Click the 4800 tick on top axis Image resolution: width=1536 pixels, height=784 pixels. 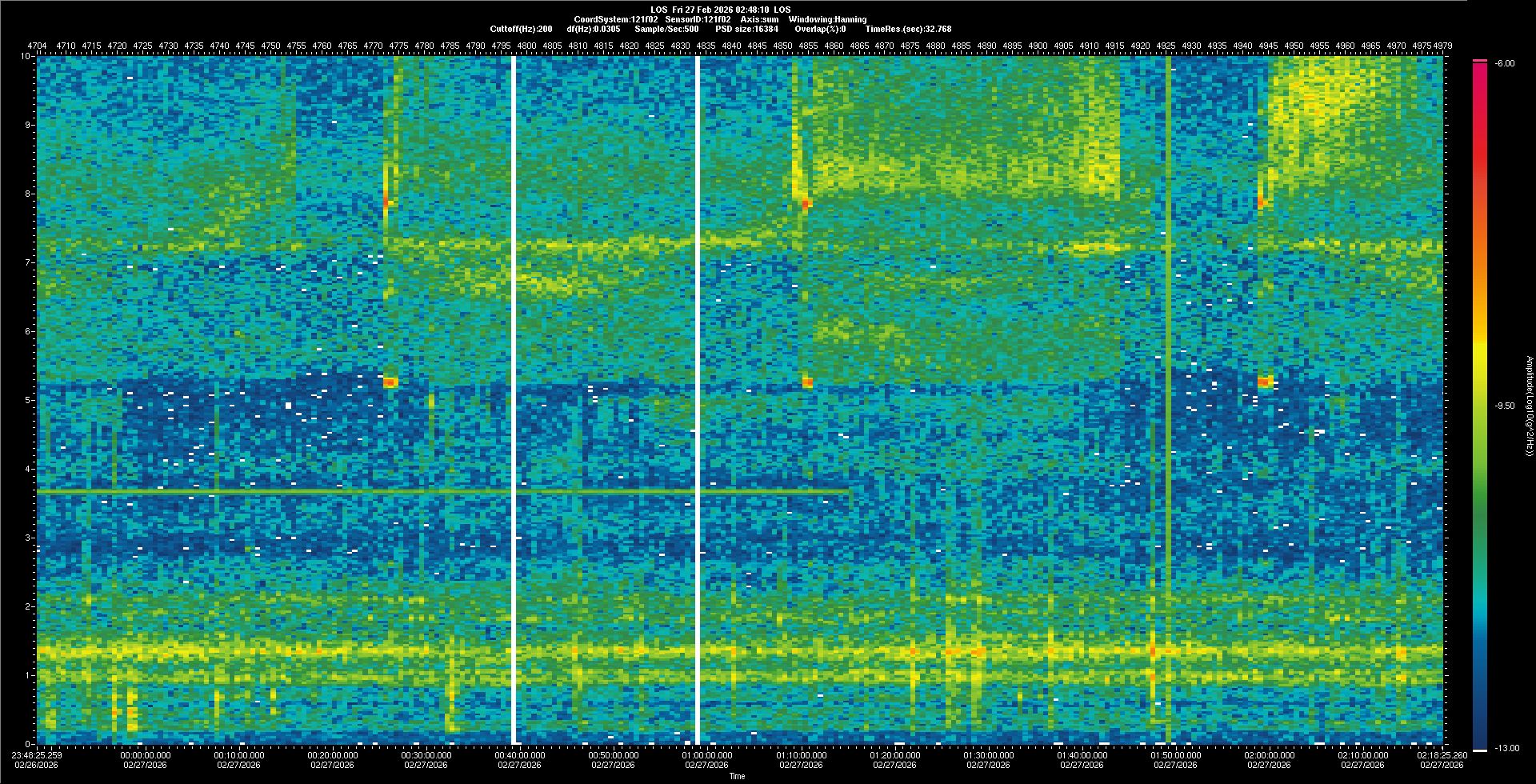526,46
